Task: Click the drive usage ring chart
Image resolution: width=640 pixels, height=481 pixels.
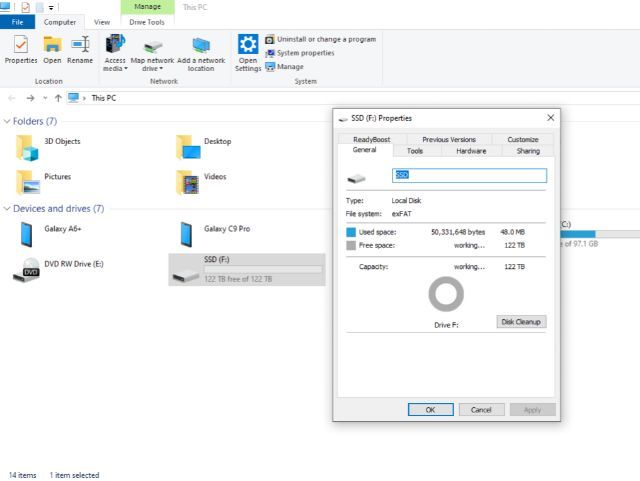Action: pyautogui.click(x=446, y=294)
